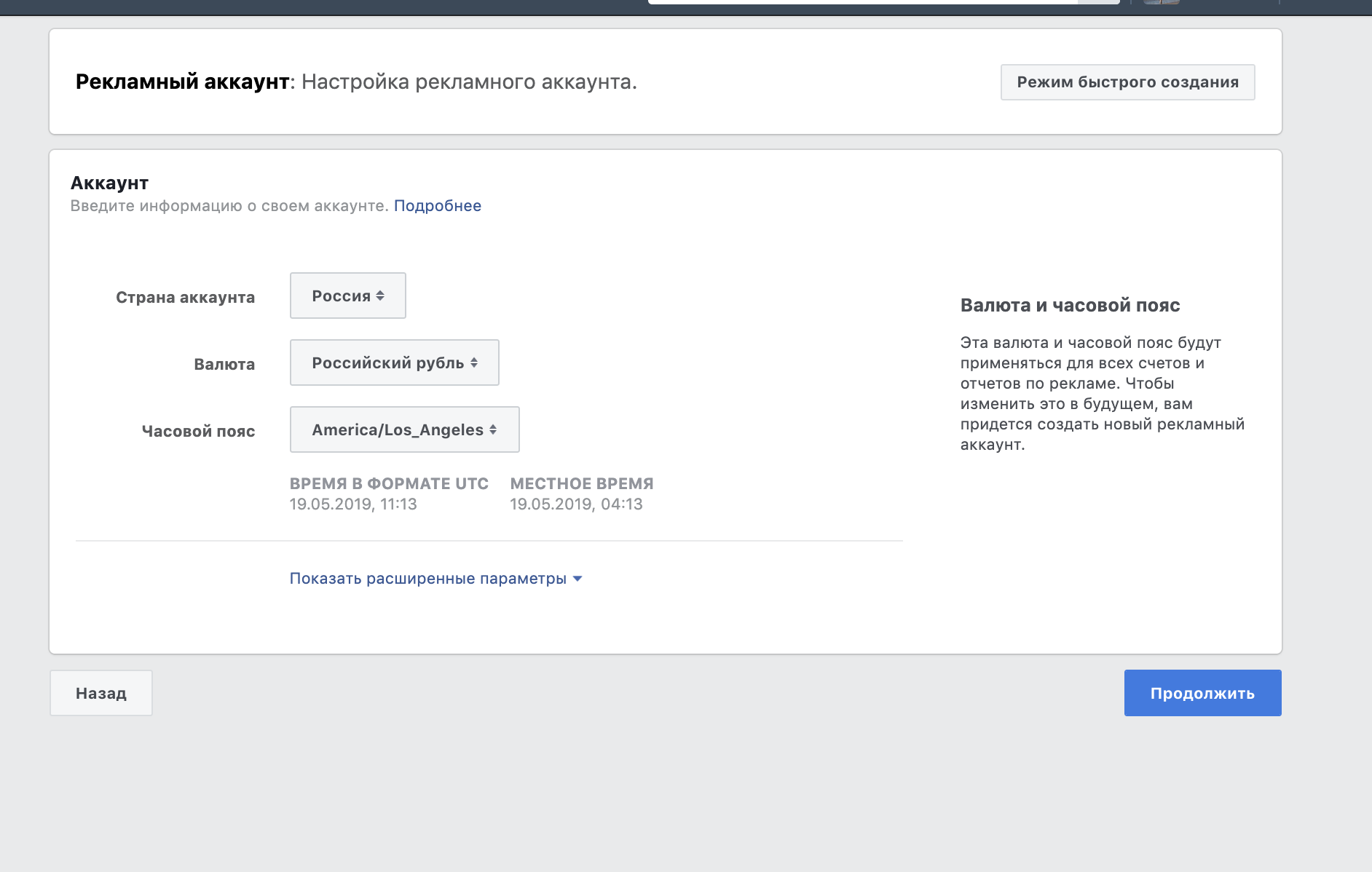This screenshot has width=1372, height=872.
Task: Click the UTC time value 19.05.2019, 11:13
Action: 353,504
